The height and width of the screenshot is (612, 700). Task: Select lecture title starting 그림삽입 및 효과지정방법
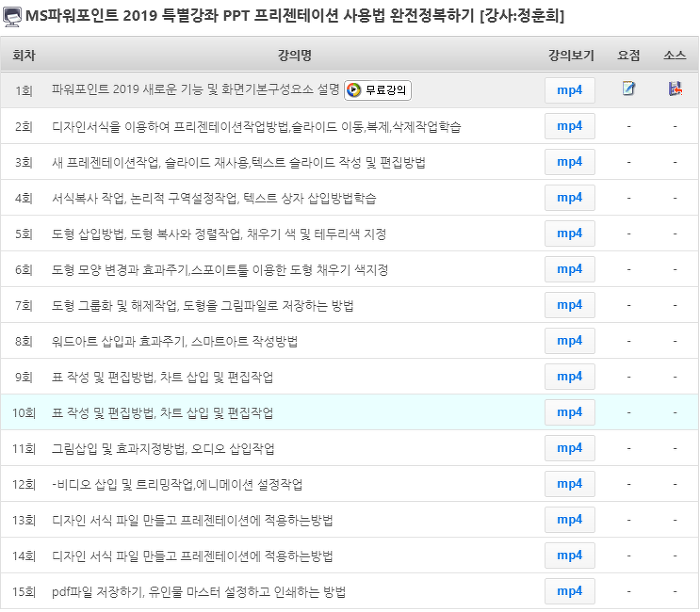point(163,449)
